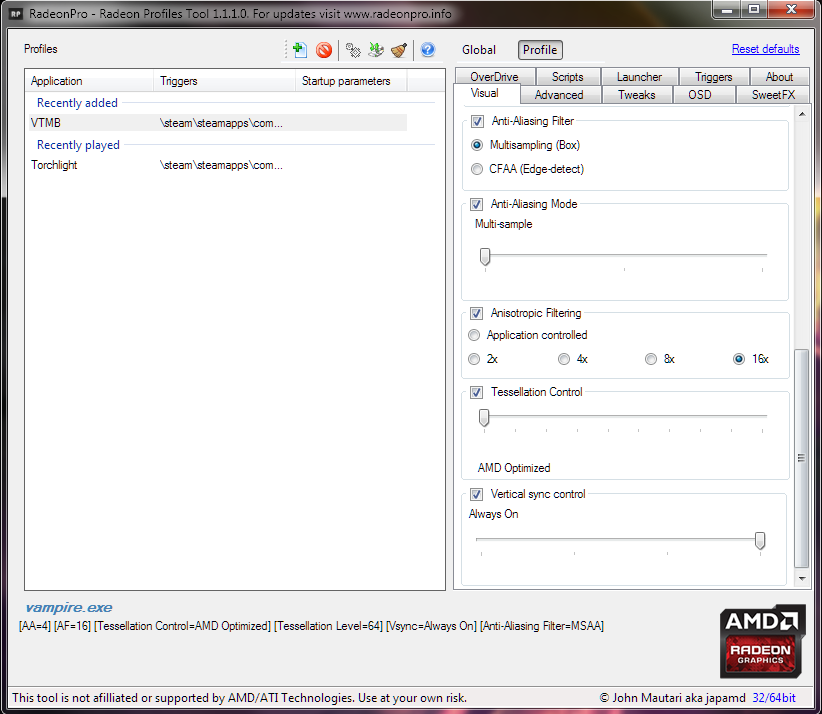Toggle the Anti-Aliasing Mode checkbox

[x=476, y=204]
